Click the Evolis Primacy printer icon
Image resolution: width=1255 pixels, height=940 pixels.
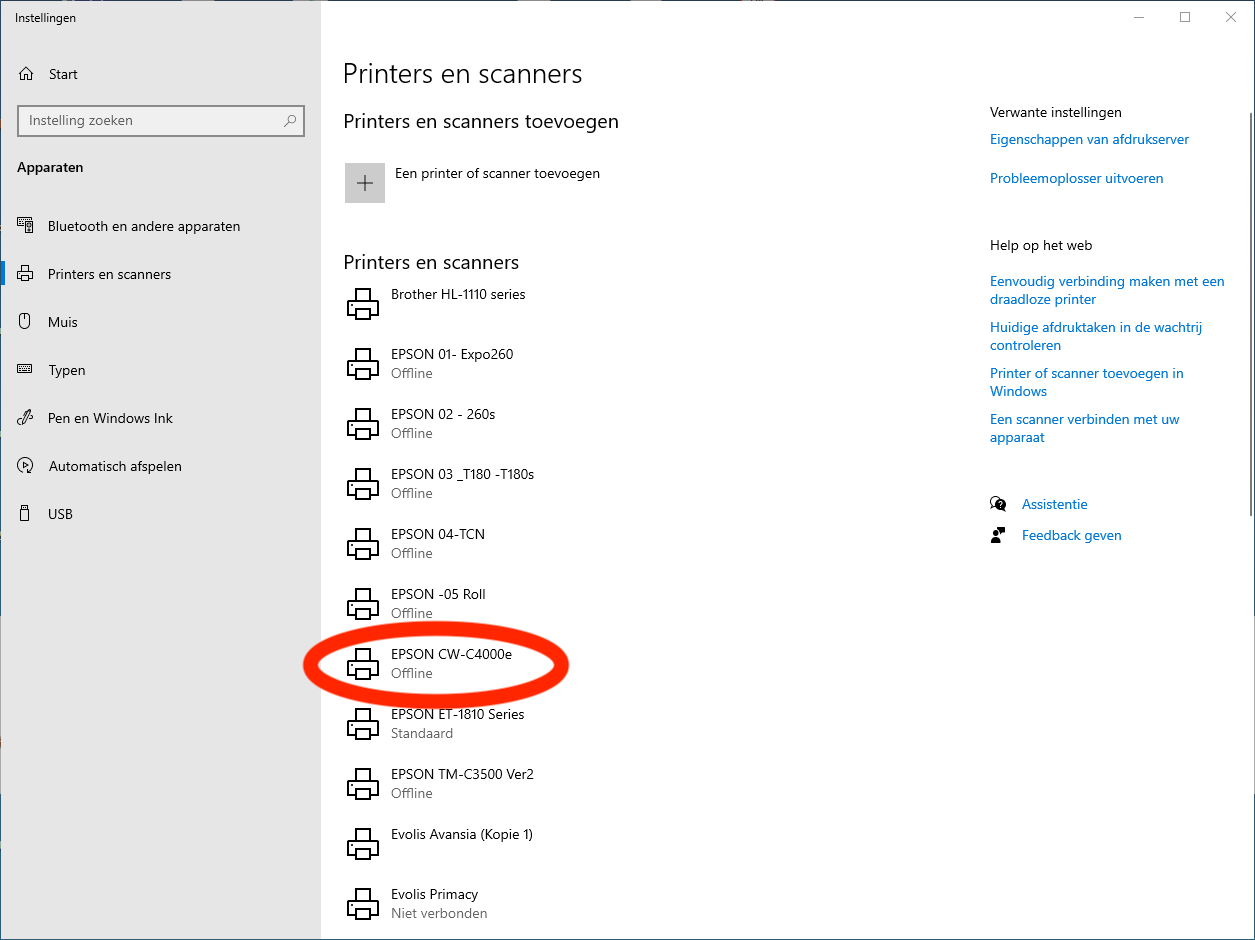click(x=363, y=904)
